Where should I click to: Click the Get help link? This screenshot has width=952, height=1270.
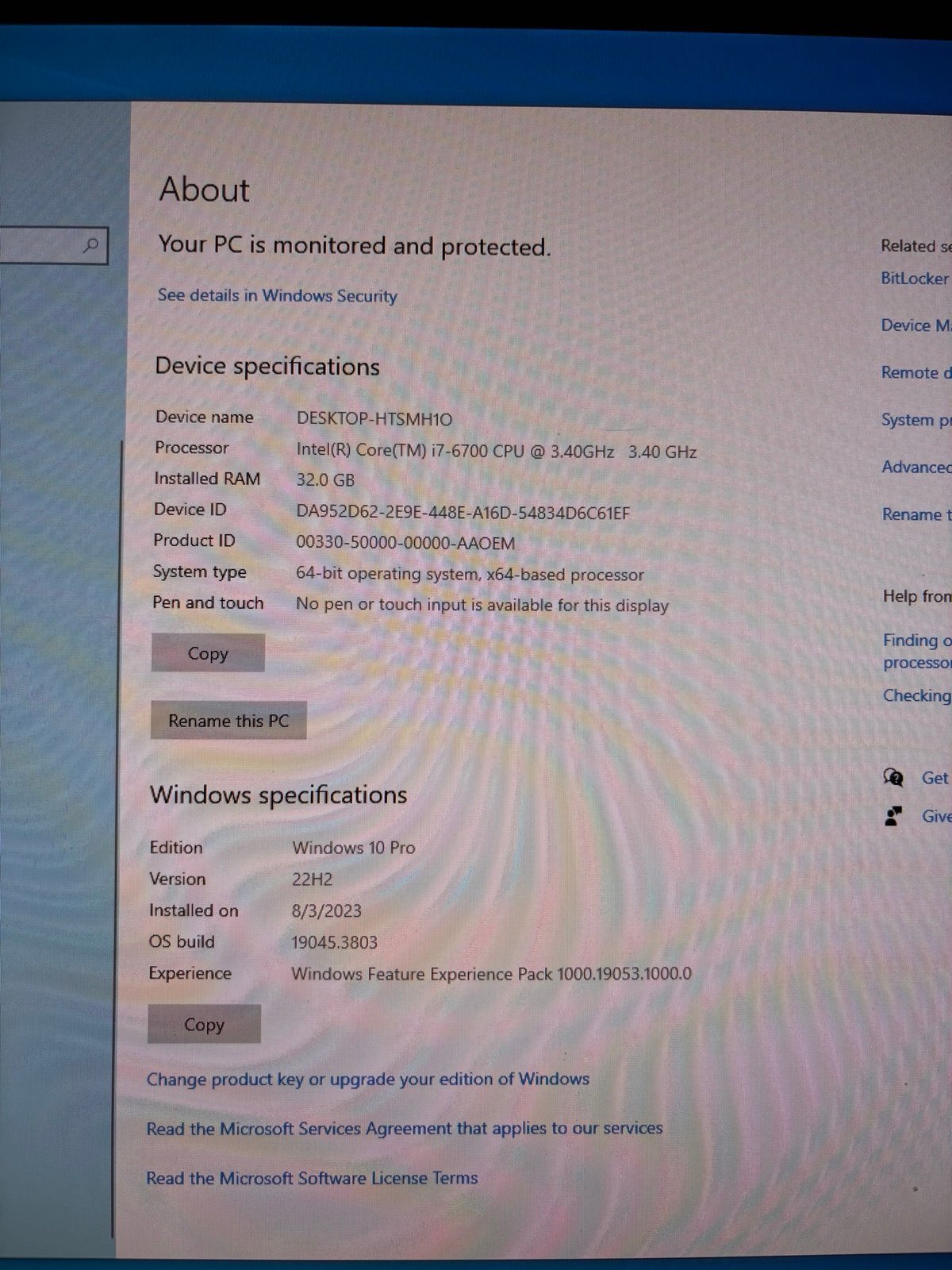(x=935, y=778)
